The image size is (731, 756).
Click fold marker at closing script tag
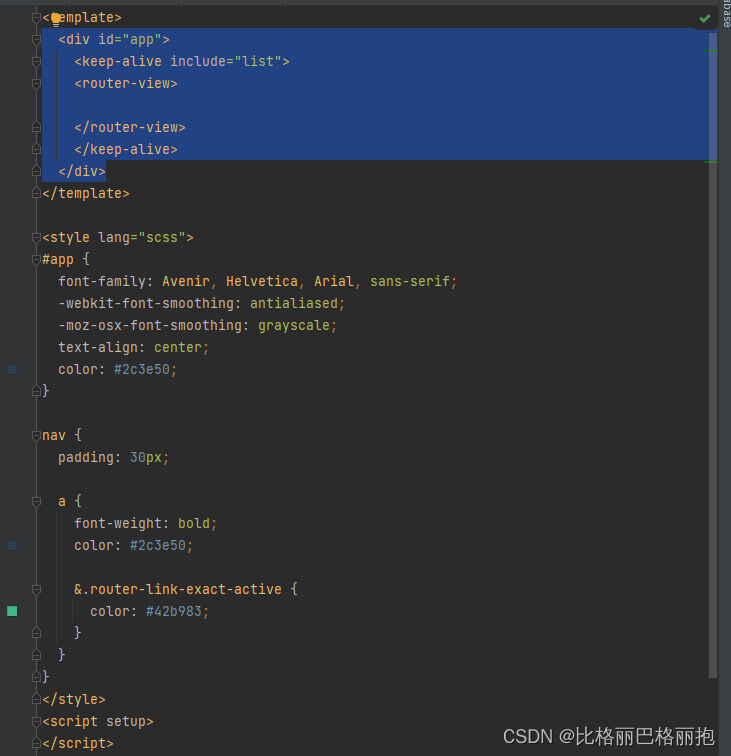point(36,743)
